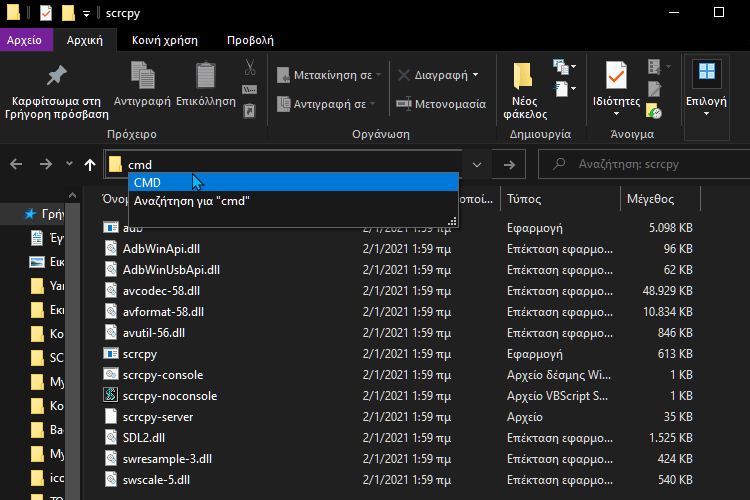
Task: Open the New item icon dropdown
Action: 564,67
